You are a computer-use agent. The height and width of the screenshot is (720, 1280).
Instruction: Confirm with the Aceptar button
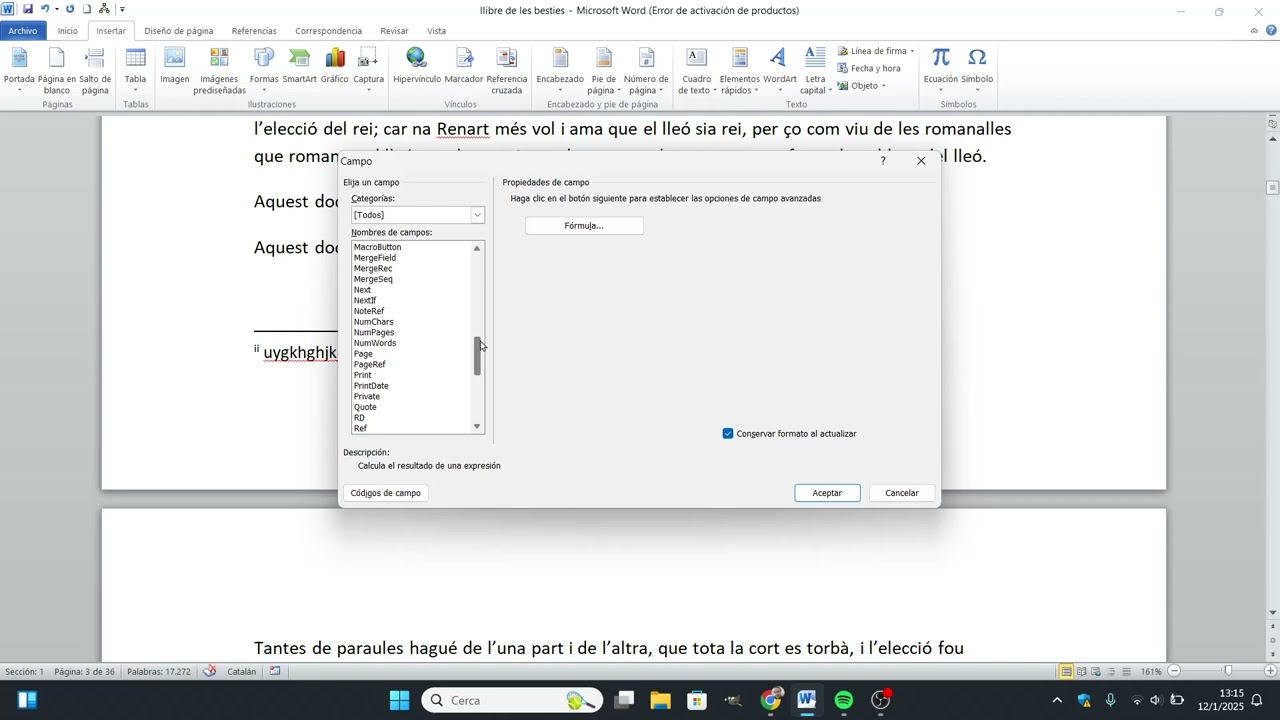click(827, 493)
